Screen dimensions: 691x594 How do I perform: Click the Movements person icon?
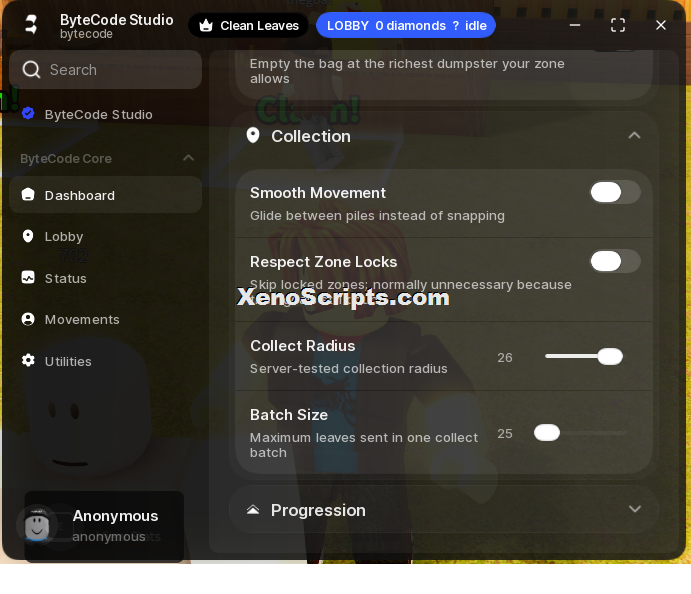[x=28, y=319]
